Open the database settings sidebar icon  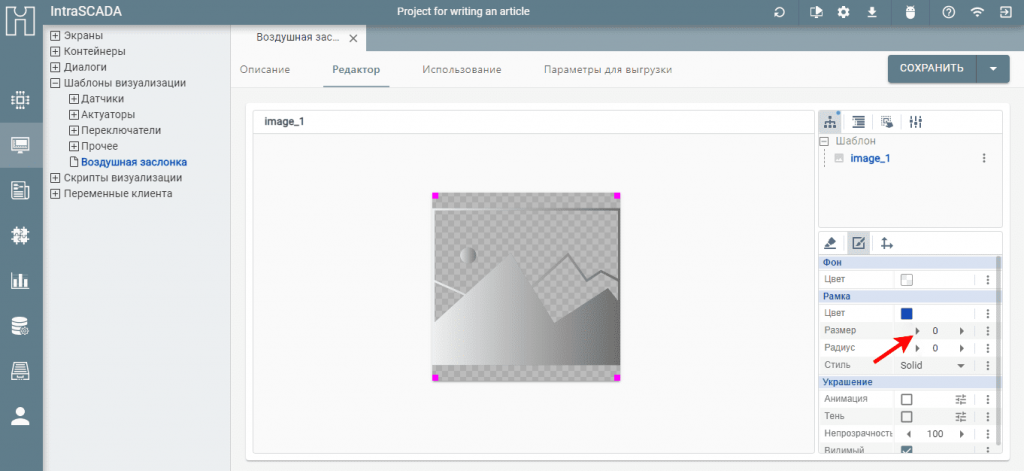click(20, 326)
